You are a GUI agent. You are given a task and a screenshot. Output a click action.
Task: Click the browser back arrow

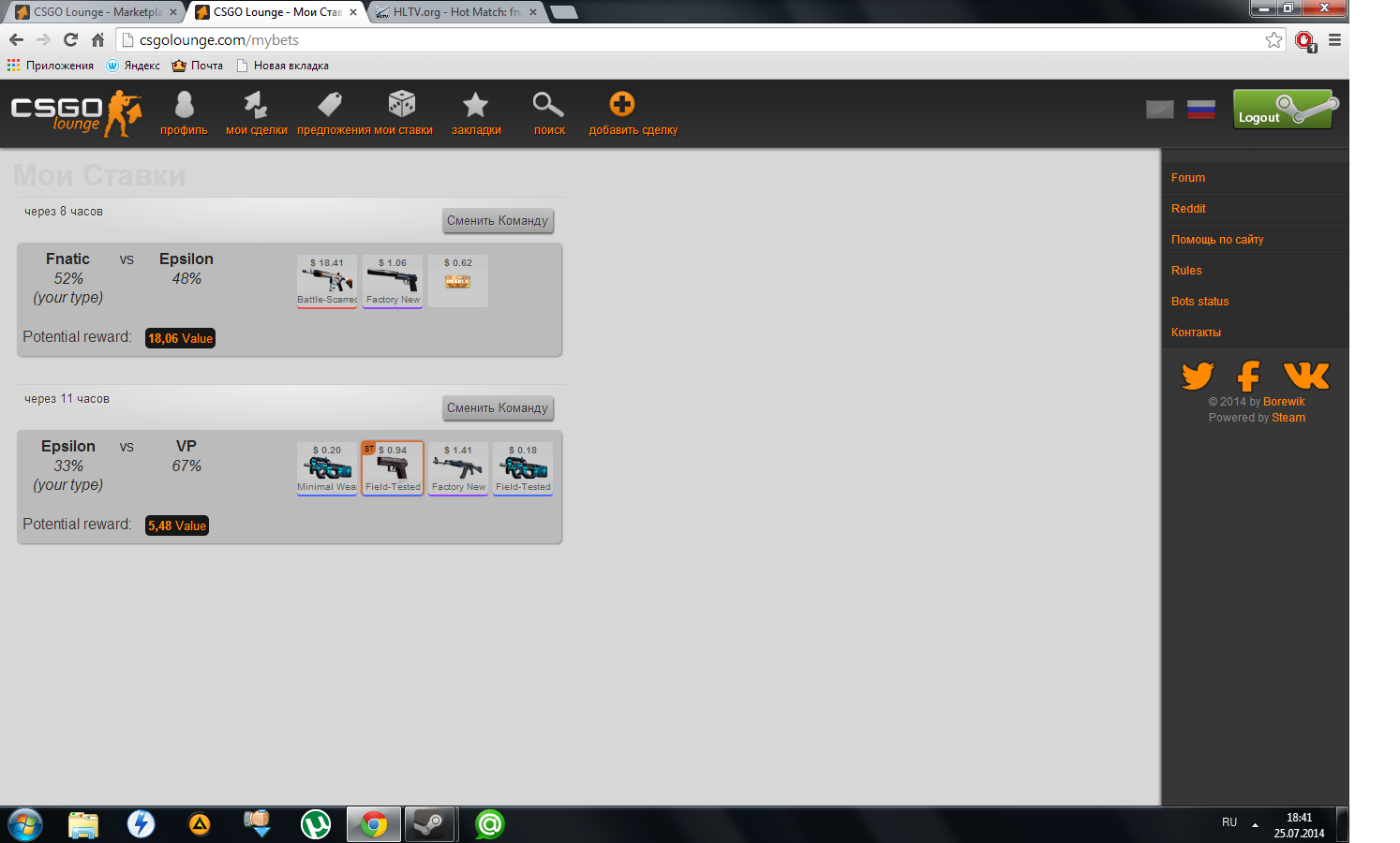[16, 39]
